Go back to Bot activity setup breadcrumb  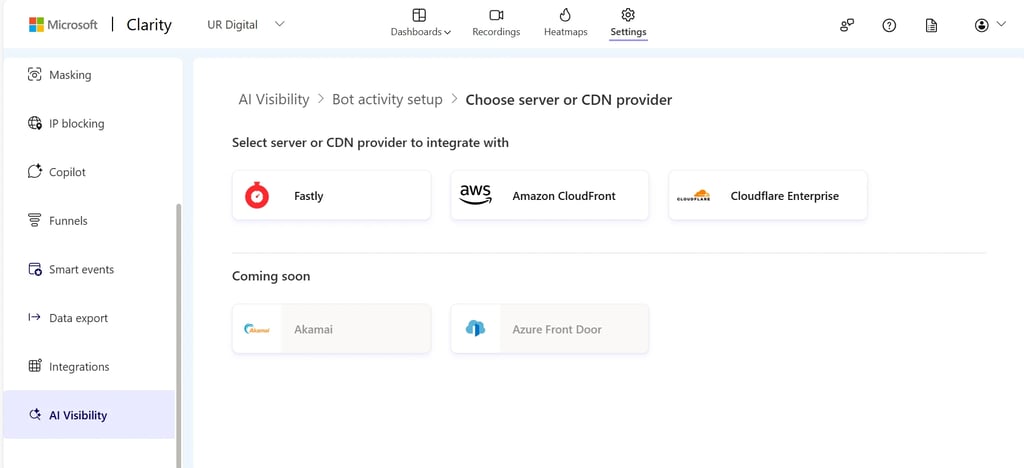click(387, 100)
